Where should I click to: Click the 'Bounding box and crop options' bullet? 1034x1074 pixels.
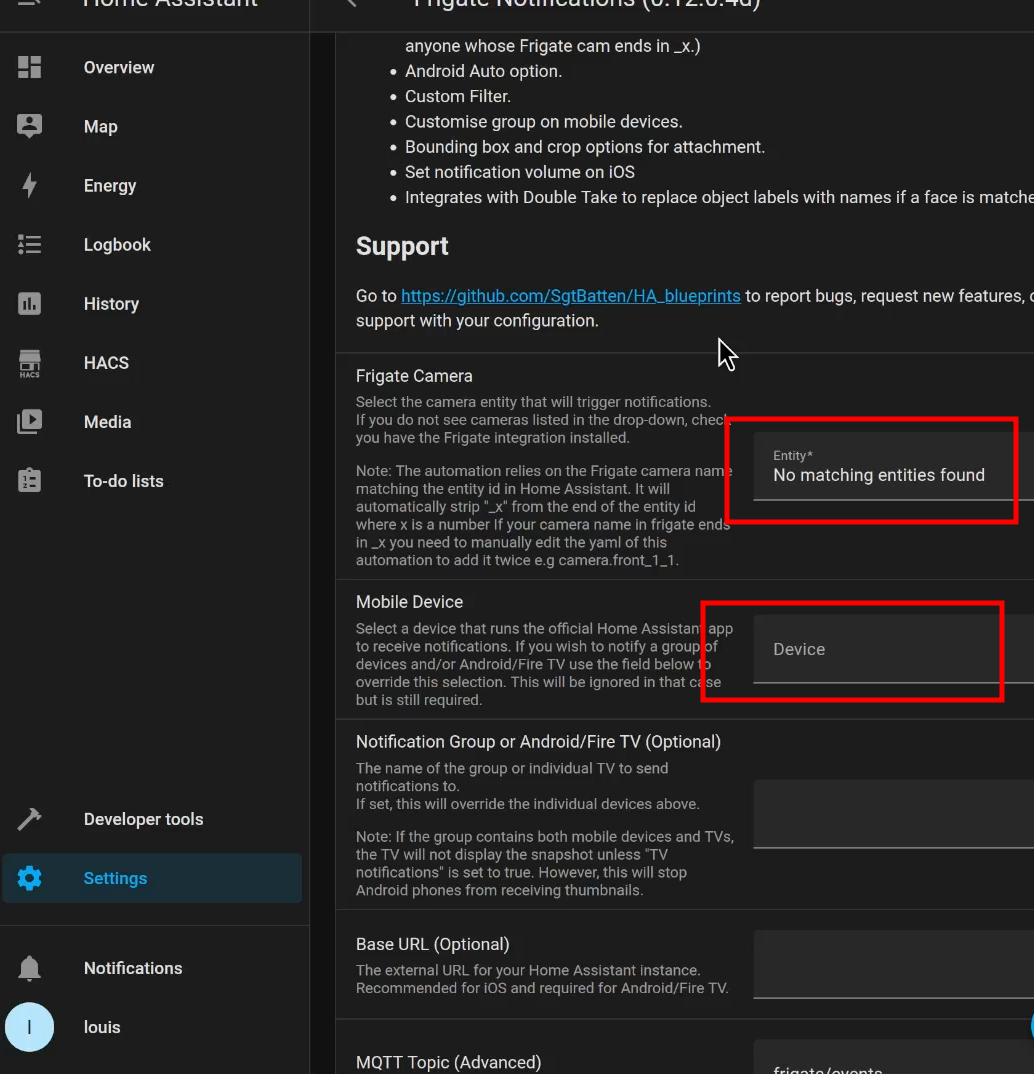[585, 147]
